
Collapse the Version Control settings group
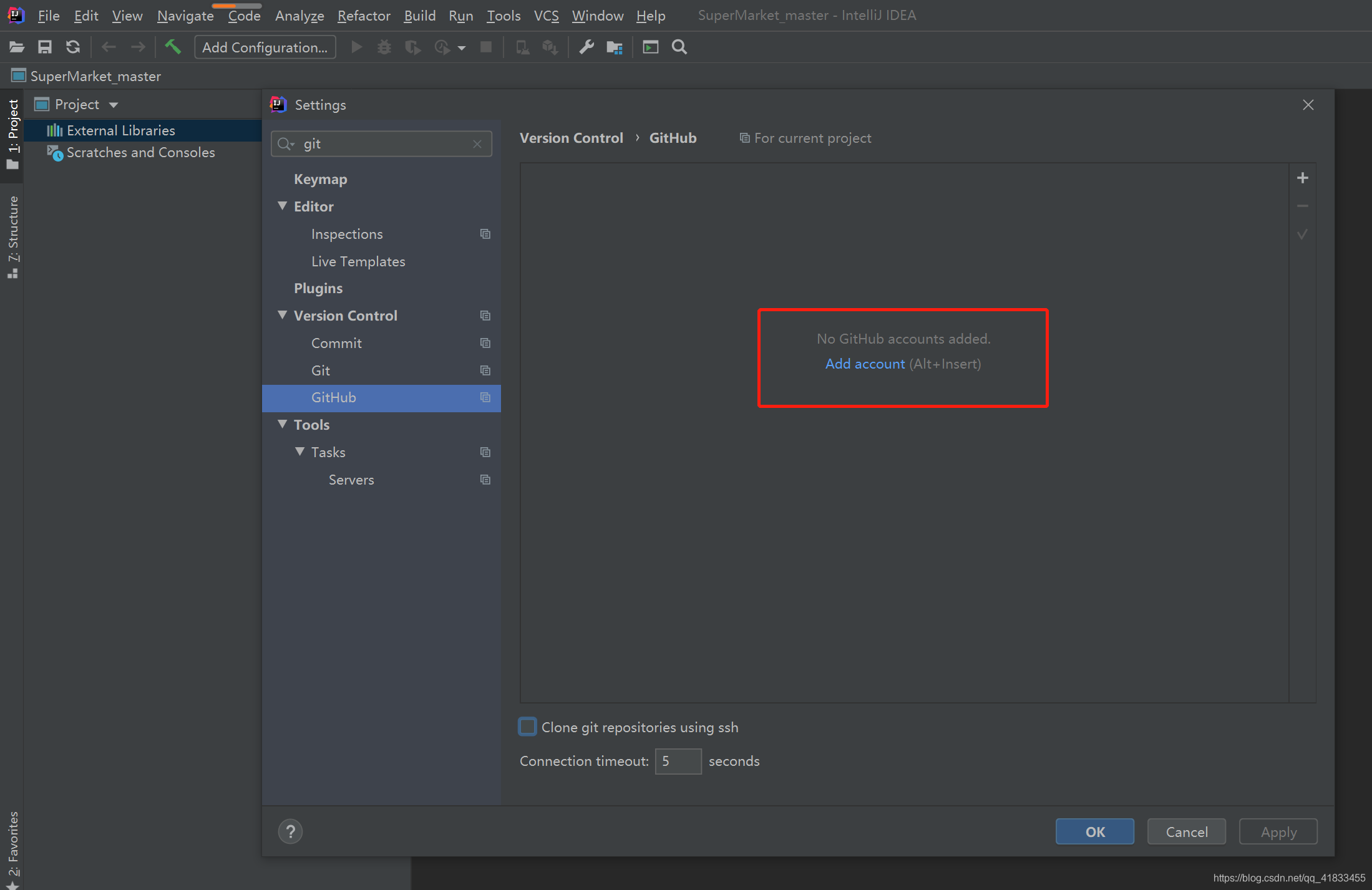point(283,315)
